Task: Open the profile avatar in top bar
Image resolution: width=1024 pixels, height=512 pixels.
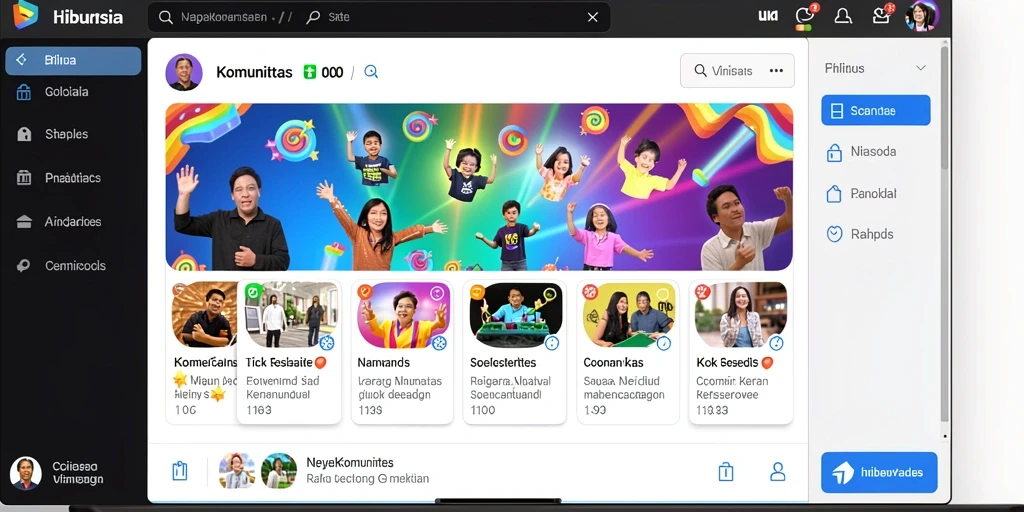Action: [921, 16]
